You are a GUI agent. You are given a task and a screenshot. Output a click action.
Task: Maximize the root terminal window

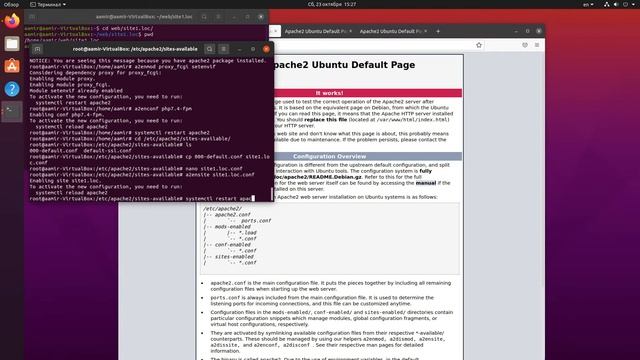pos(253,49)
